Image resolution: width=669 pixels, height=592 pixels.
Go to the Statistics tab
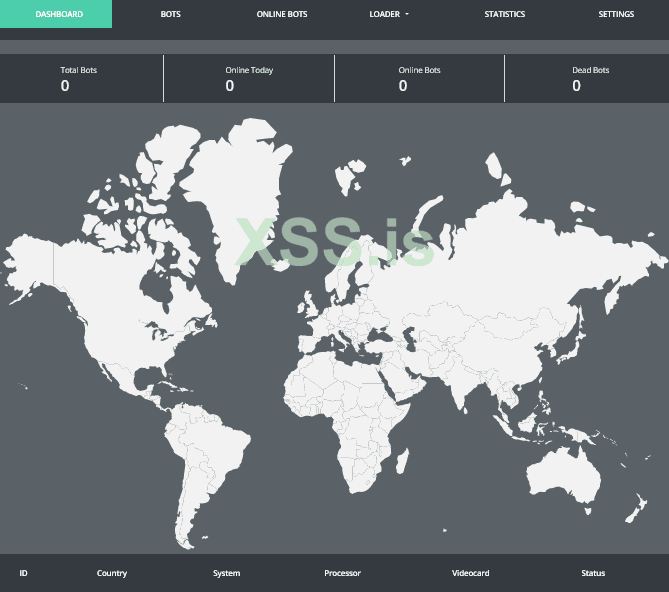[x=504, y=14]
